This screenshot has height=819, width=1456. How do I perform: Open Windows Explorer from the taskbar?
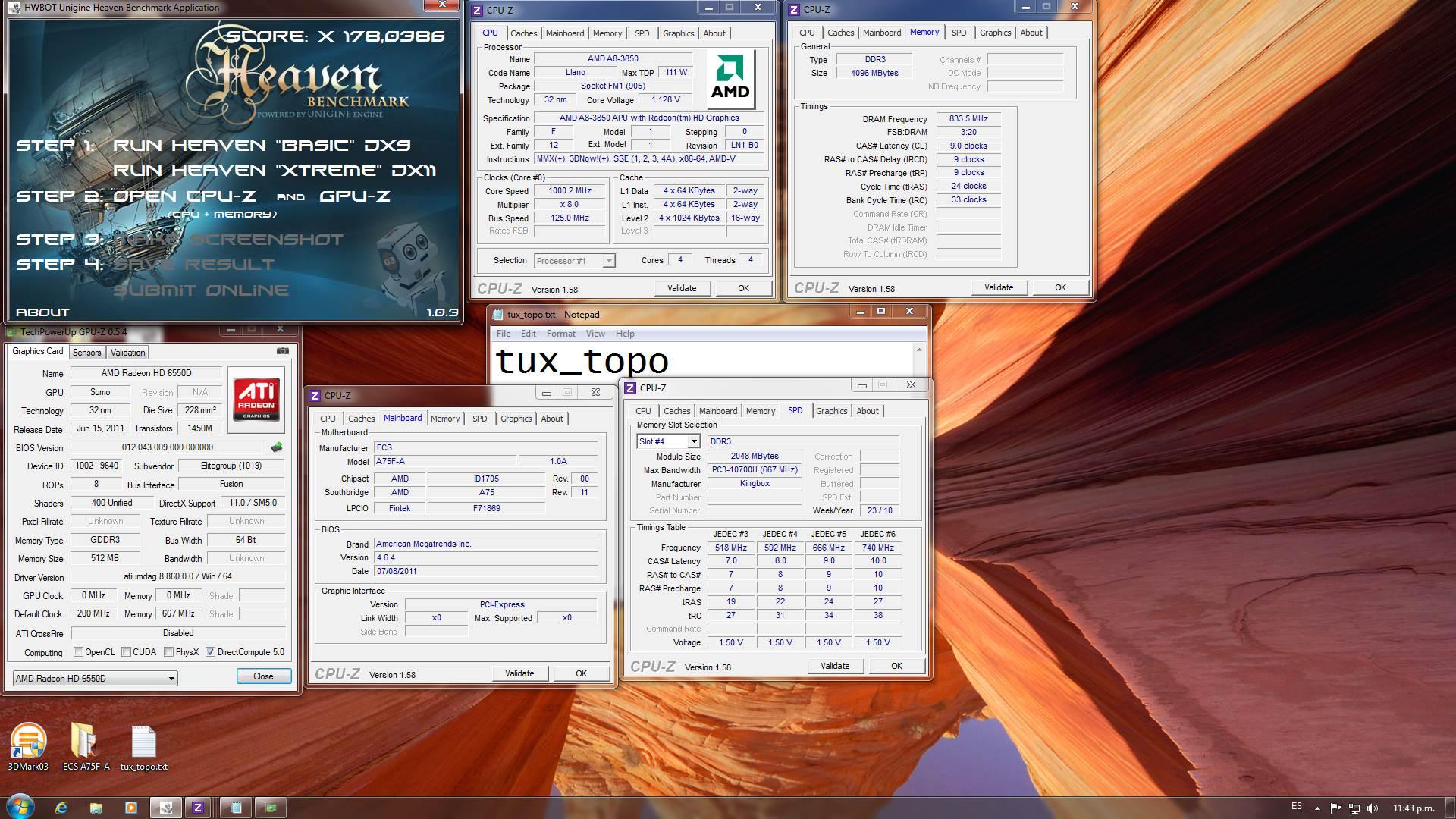click(96, 808)
